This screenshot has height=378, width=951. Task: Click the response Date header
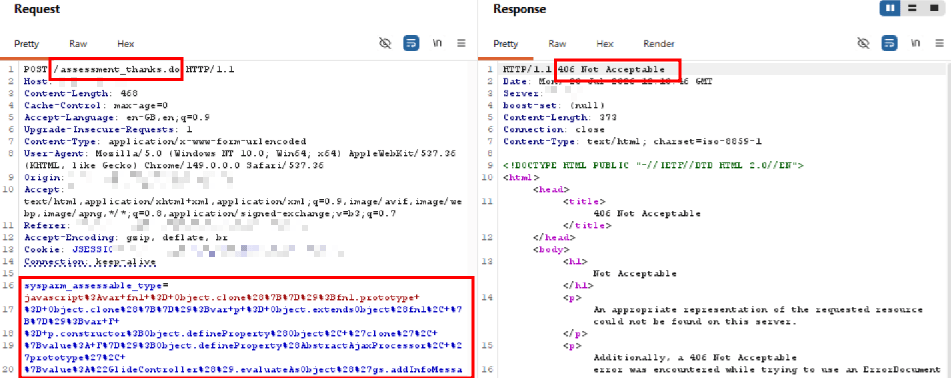(608, 81)
